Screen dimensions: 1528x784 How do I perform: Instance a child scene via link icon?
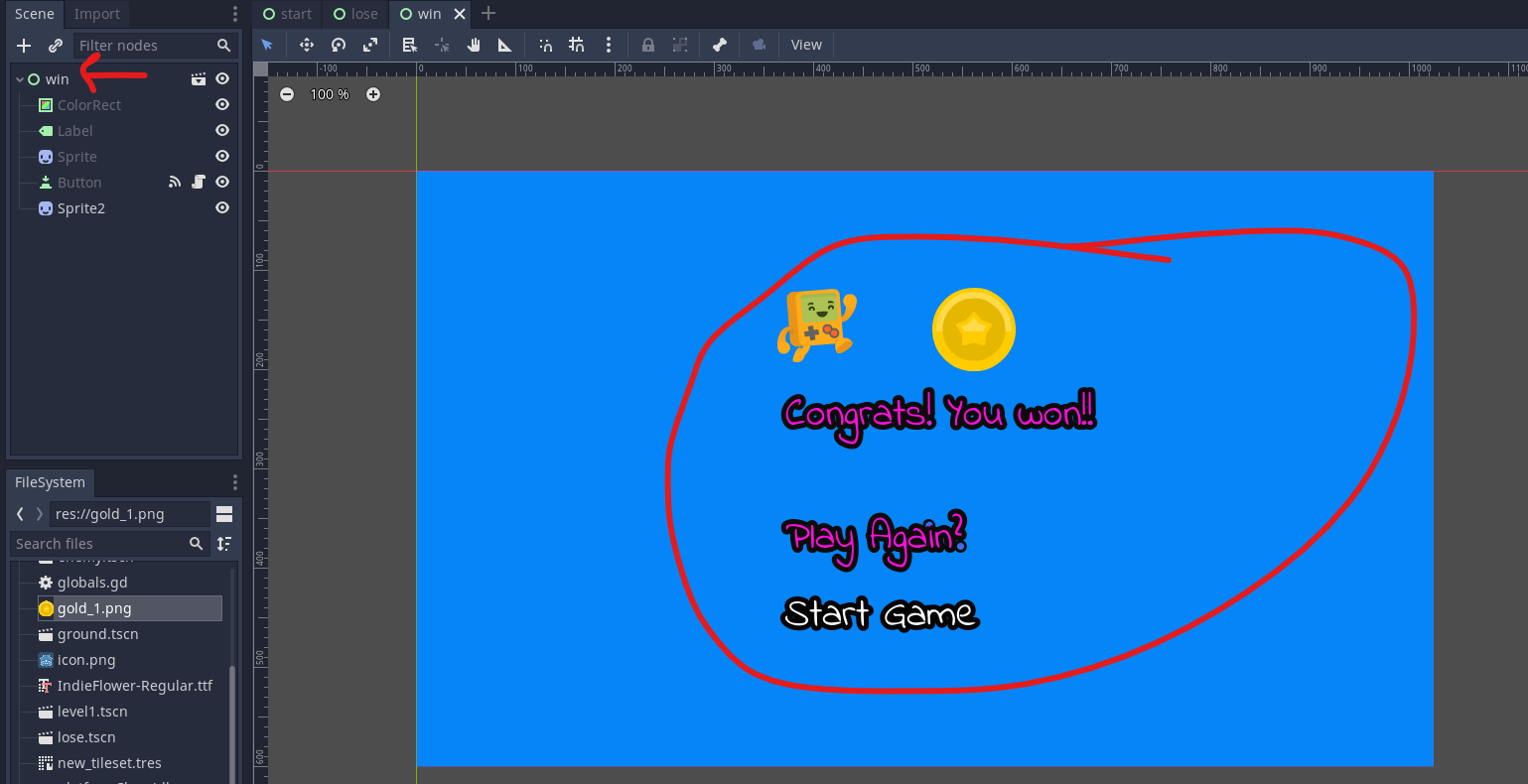pos(56,46)
